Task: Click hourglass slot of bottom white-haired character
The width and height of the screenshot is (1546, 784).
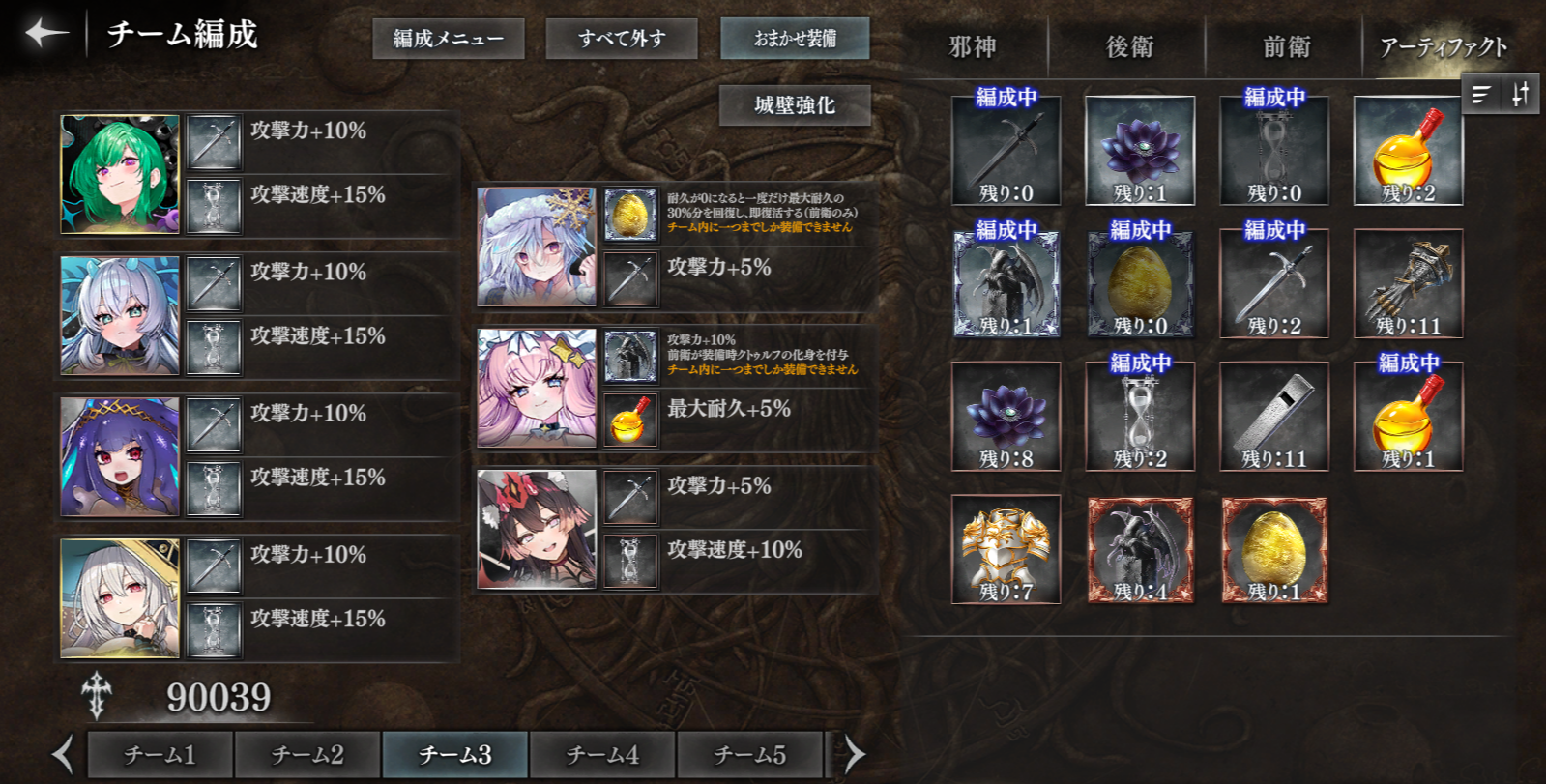Action: pos(213,630)
